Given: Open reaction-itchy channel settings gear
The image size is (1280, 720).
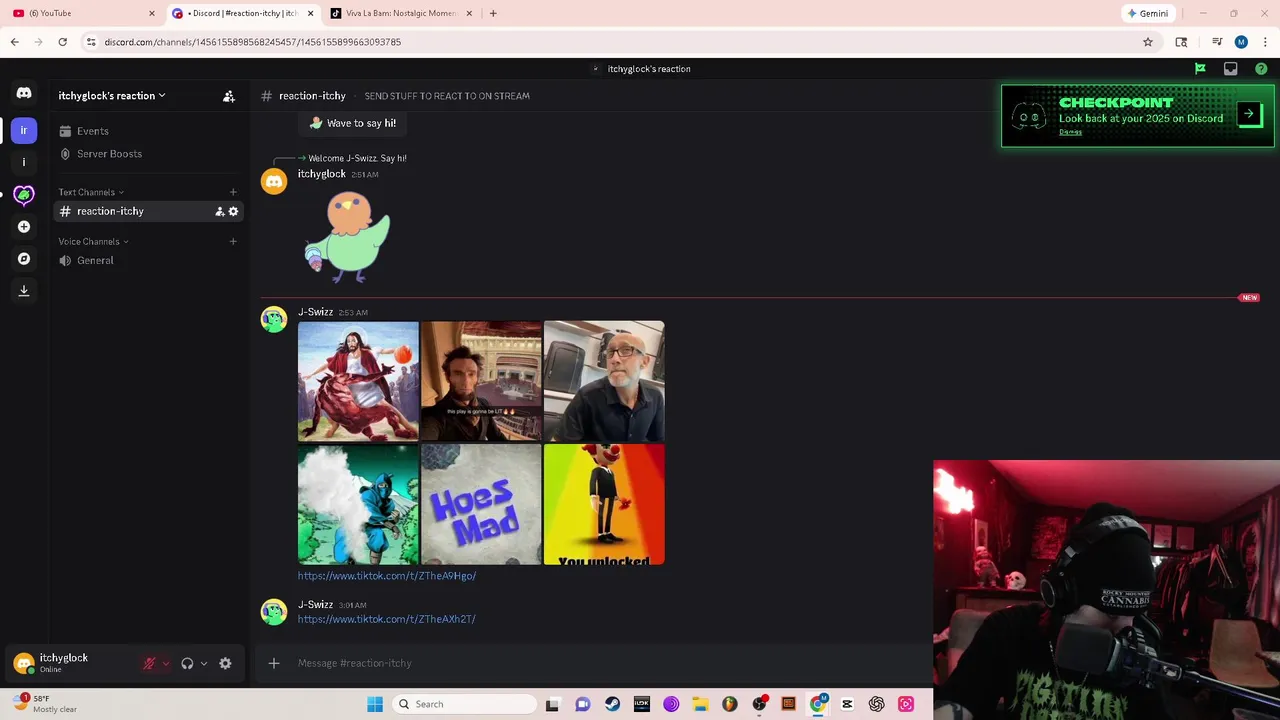Looking at the screenshot, I should point(233,211).
